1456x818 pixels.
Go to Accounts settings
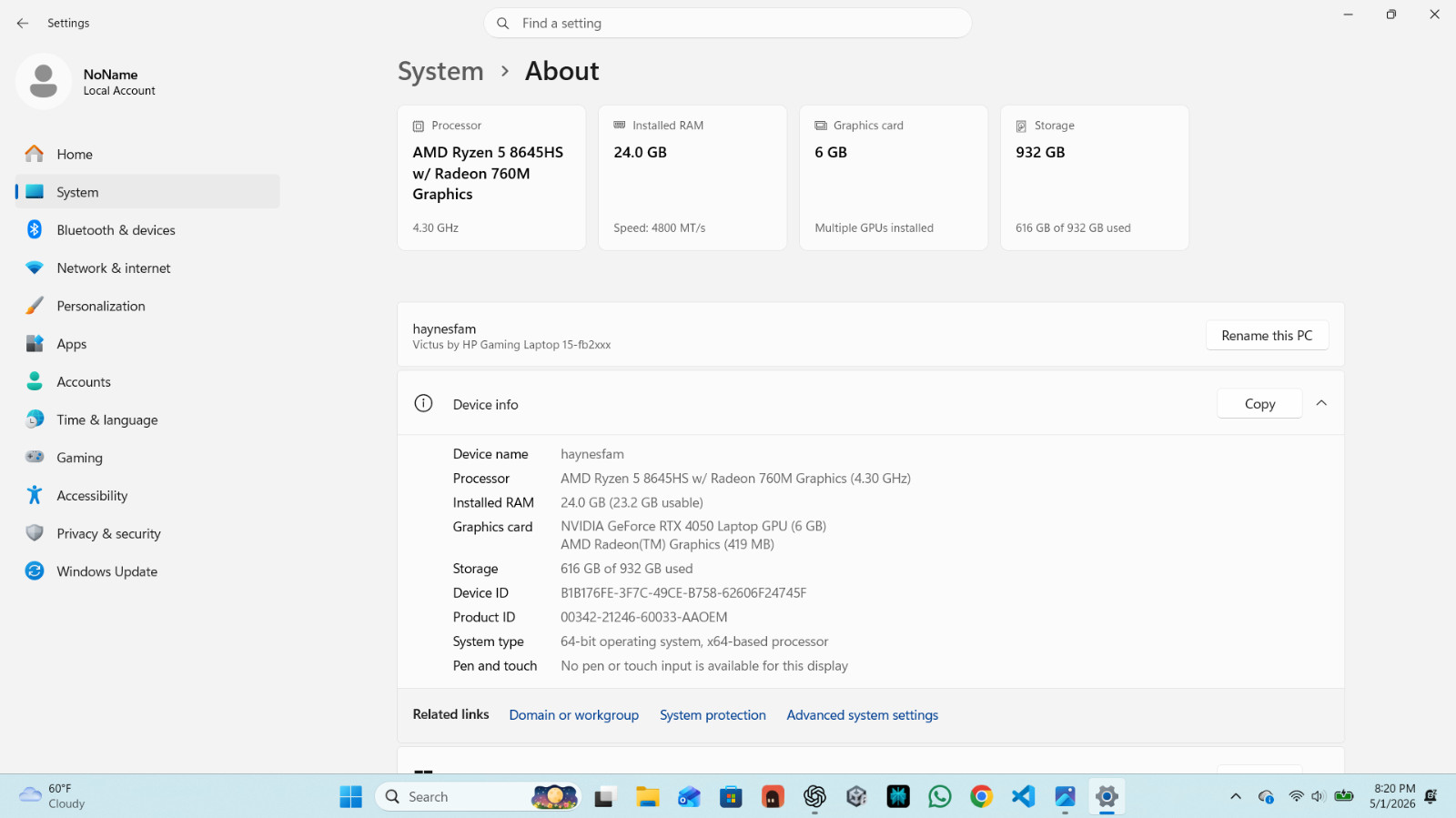(x=147, y=382)
